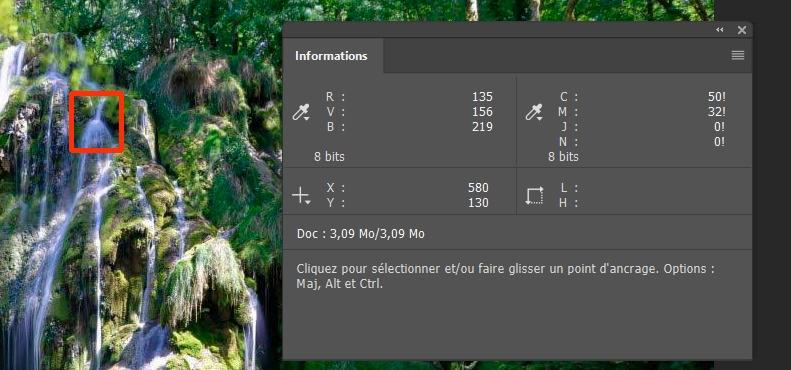Click the V value 156 readout
791x370 pixels.
482,112
